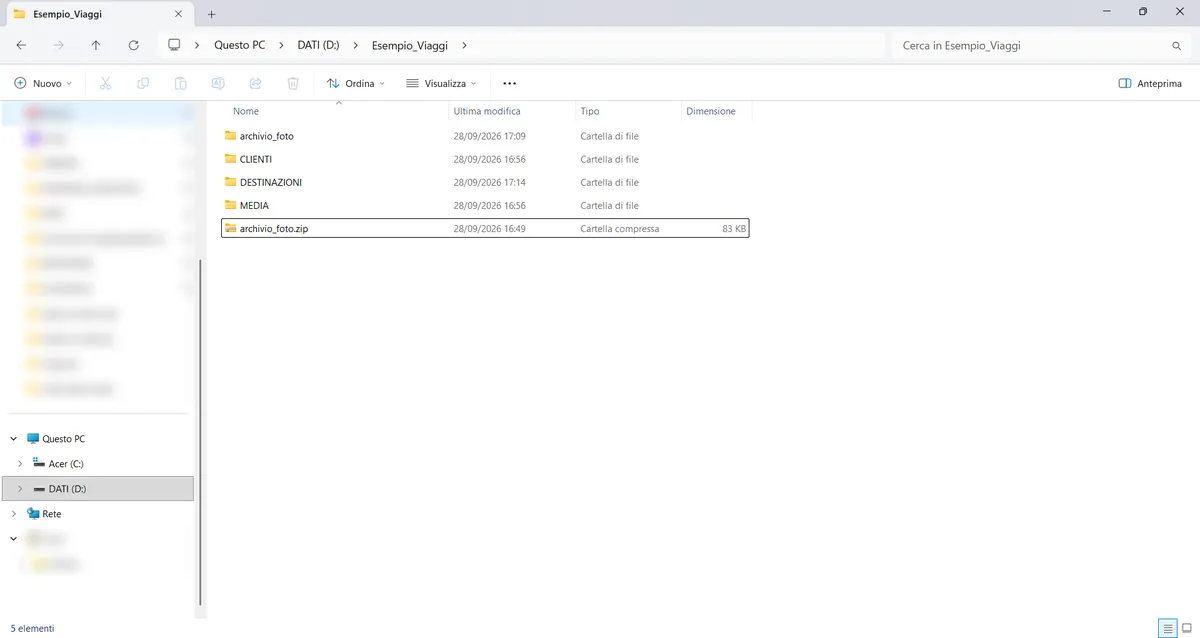
Task: Select the CLIENTI folder name
Action: click(x=256, y=159)
